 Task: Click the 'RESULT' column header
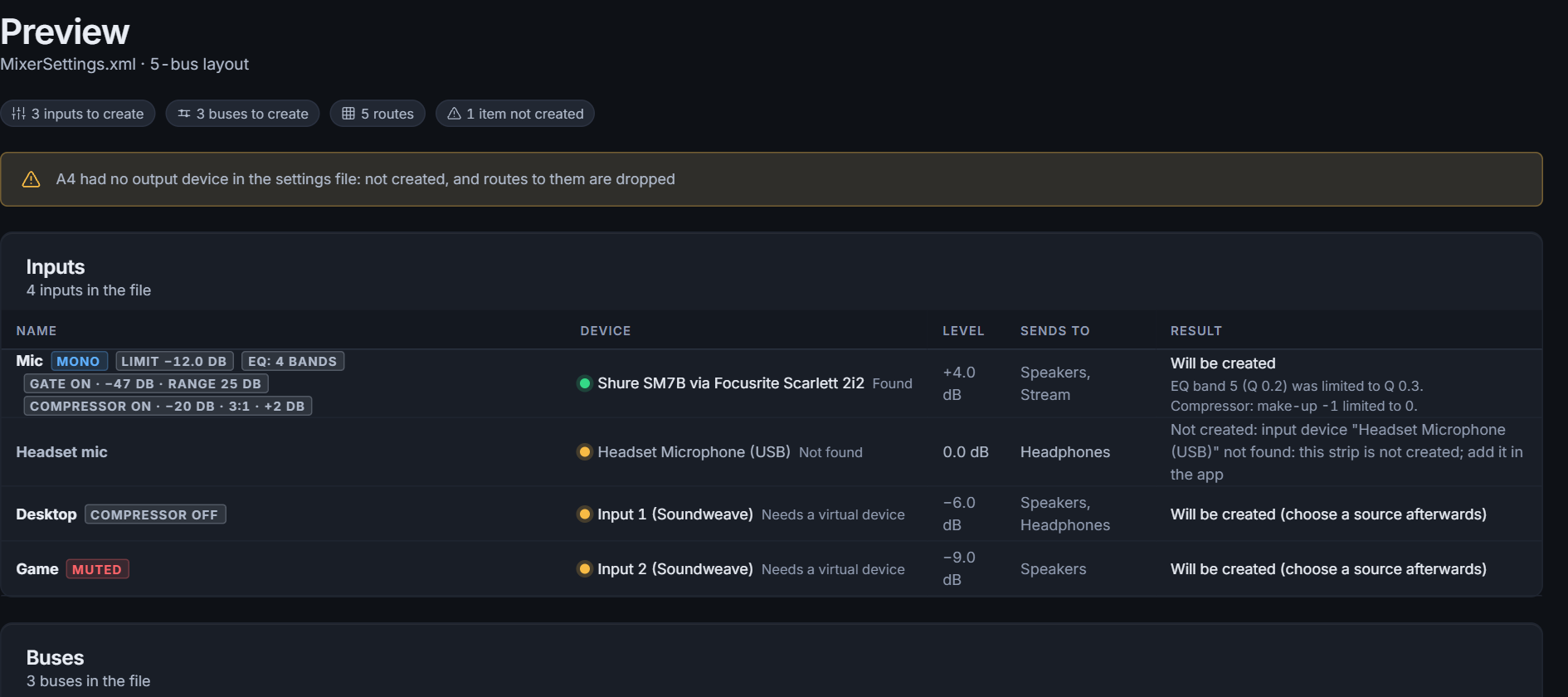coord(1196,331)
